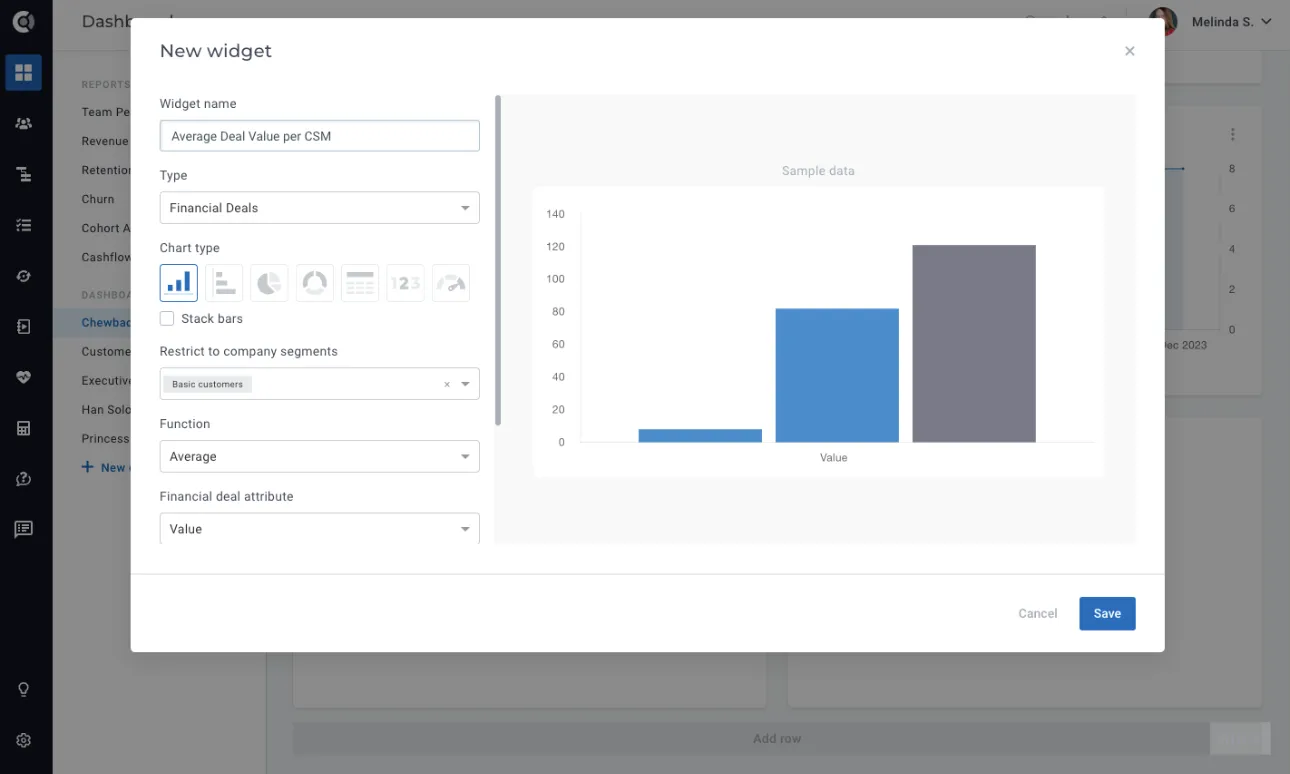Open the Financial deal attribute dropdown
The width and height of the screenshot is (1290, 774).
pyautogui.click(x=319, y=528)
